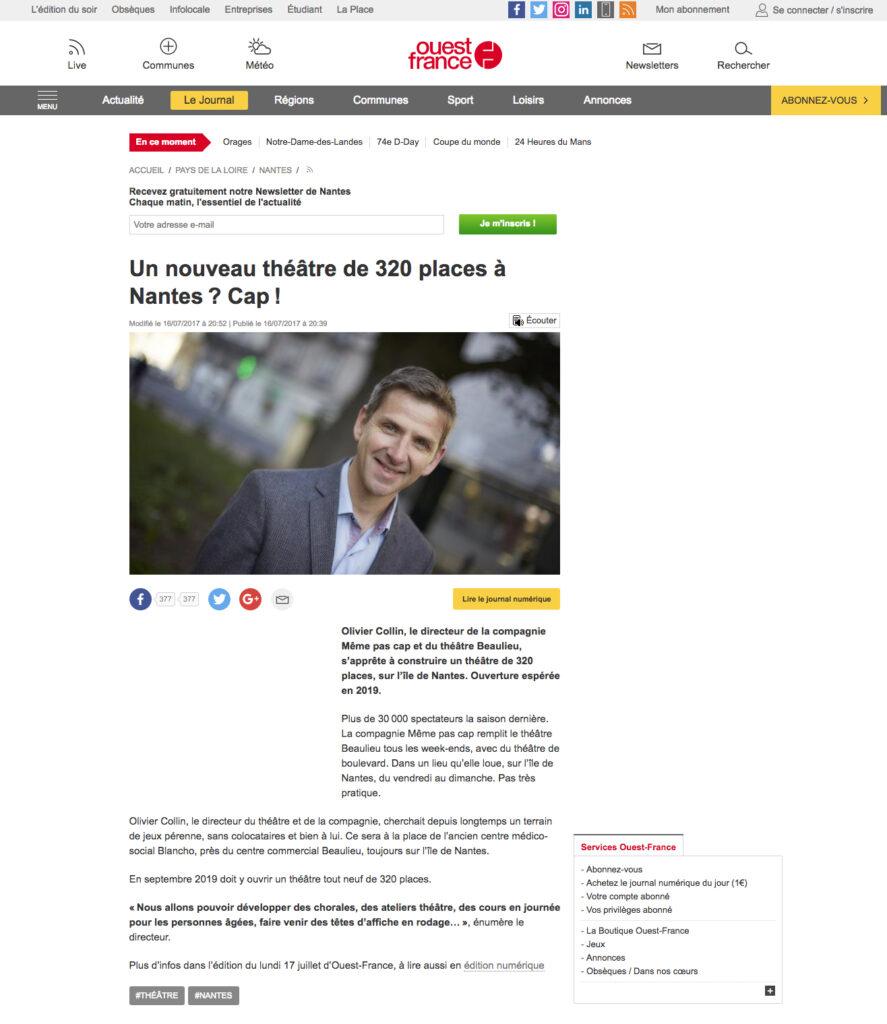Open the hamburger MENU button
The height and width of the screenshot is (1024, 887).
coord(47,100)
